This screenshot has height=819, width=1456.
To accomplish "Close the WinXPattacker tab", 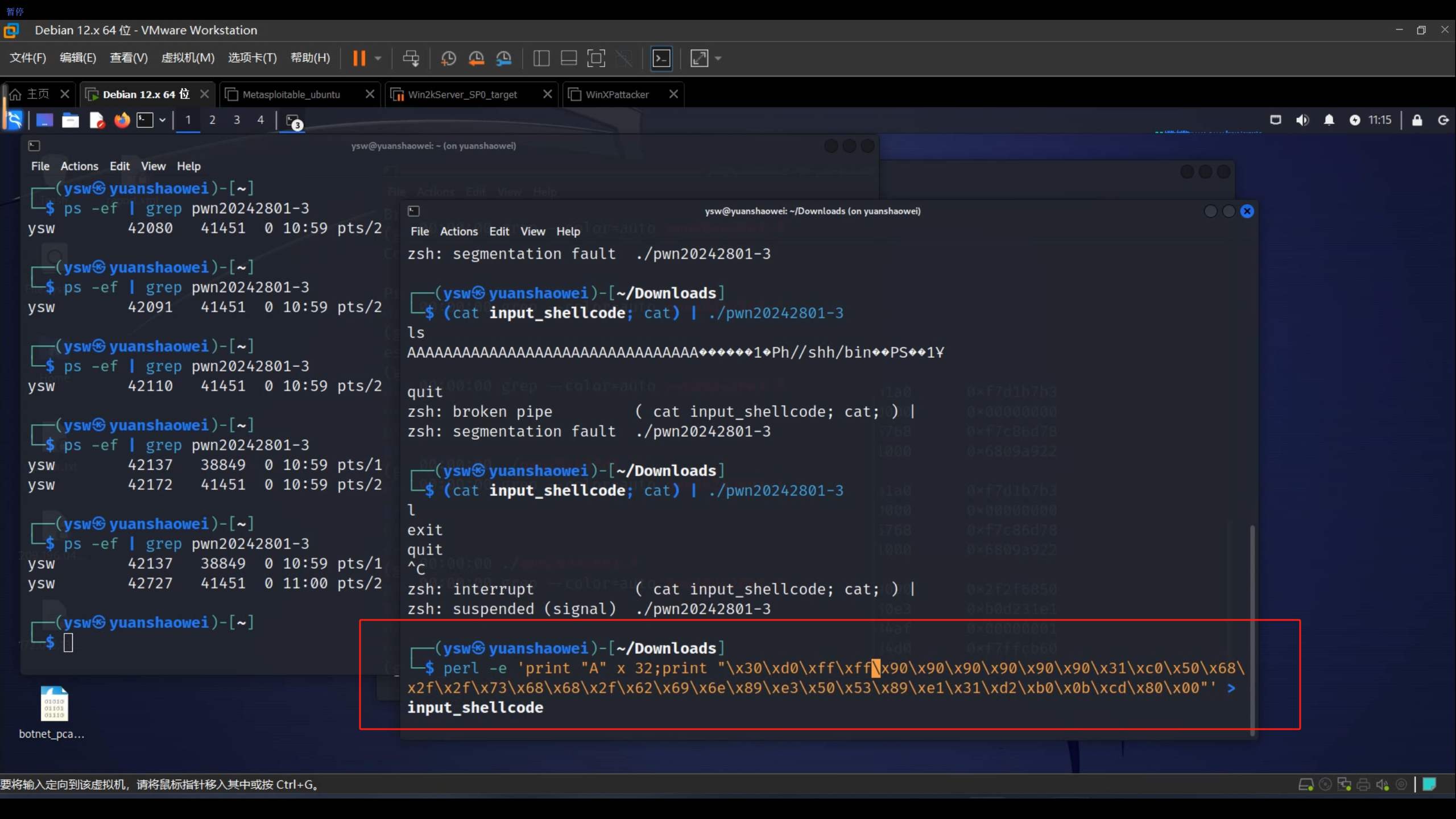I will click(x=673, y=94).
